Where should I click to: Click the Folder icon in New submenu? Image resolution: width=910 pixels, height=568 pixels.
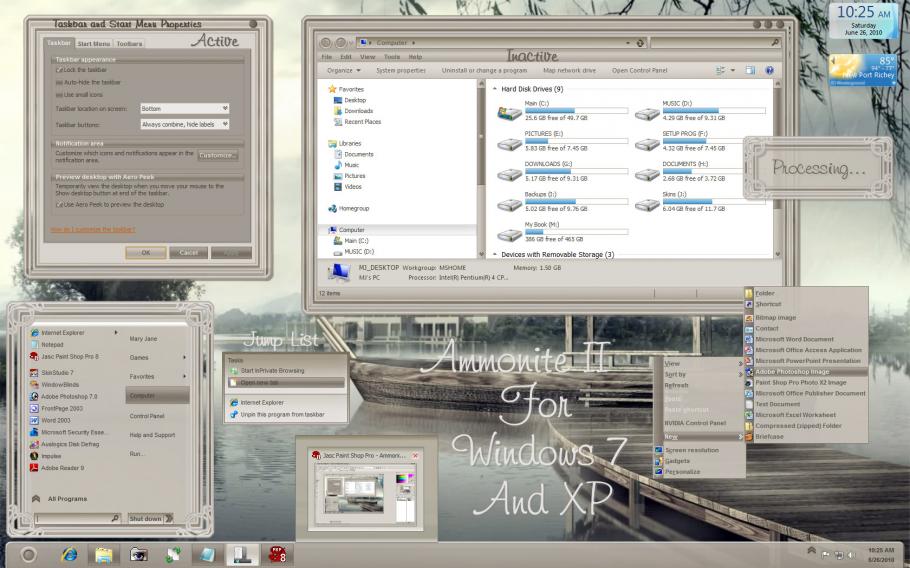tap(749, 294)
